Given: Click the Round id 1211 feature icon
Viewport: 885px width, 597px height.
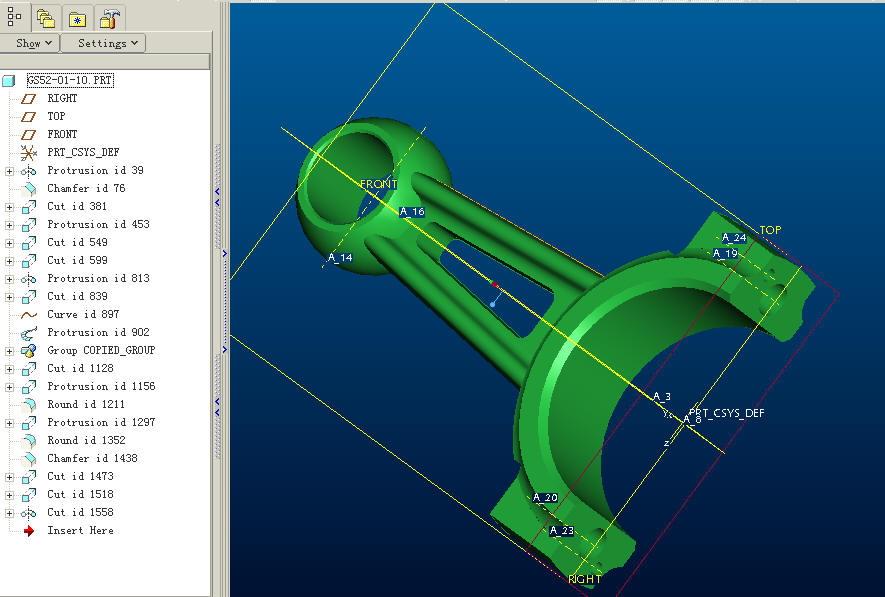Looking at the screenshot, I should click(x=29, y=405).
